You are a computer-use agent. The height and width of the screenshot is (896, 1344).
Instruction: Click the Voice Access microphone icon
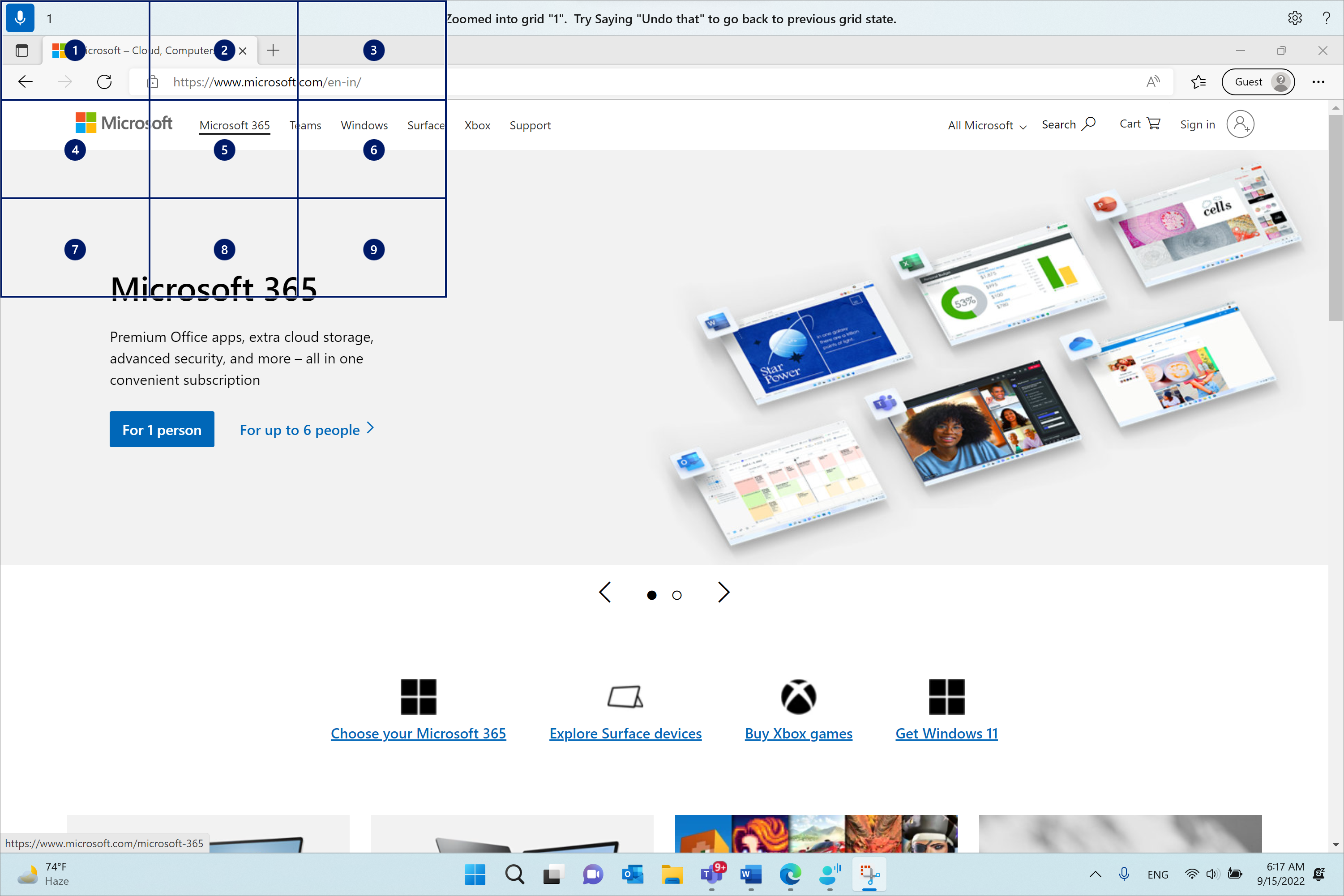[x=20, y=16]
